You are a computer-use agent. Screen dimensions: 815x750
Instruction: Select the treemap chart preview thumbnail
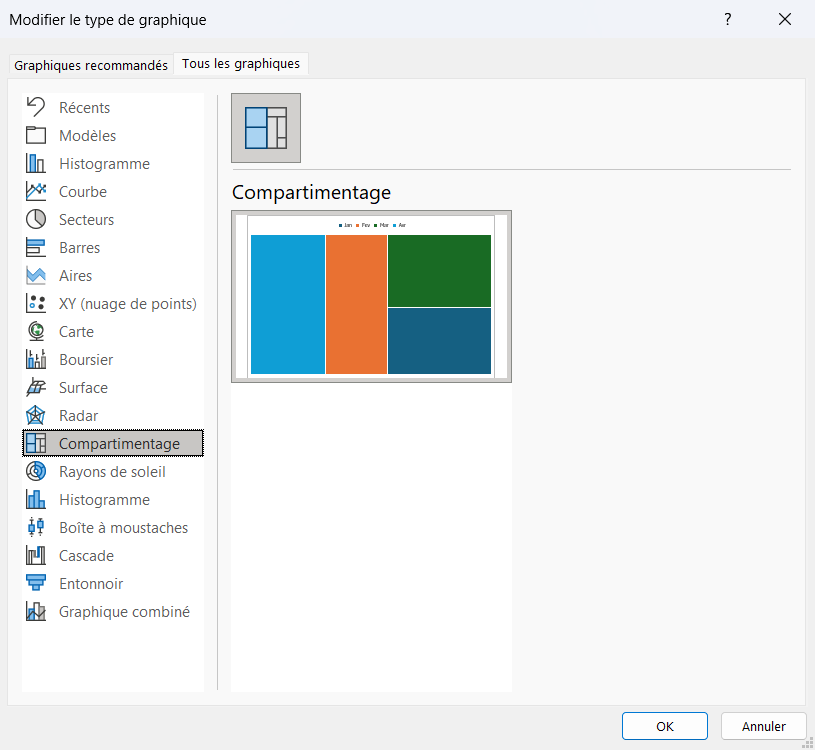[371, 296]
